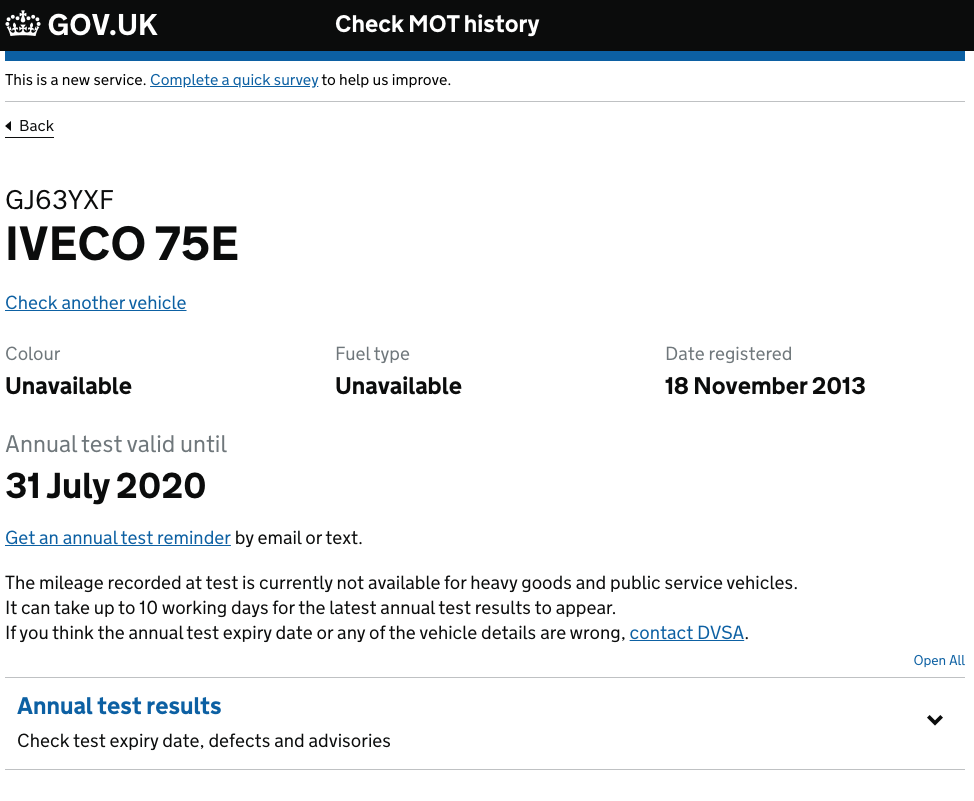The image size is (974, 801).
Task: Click the GOV.UK crown logo icon
Action: tap(23, 24)
